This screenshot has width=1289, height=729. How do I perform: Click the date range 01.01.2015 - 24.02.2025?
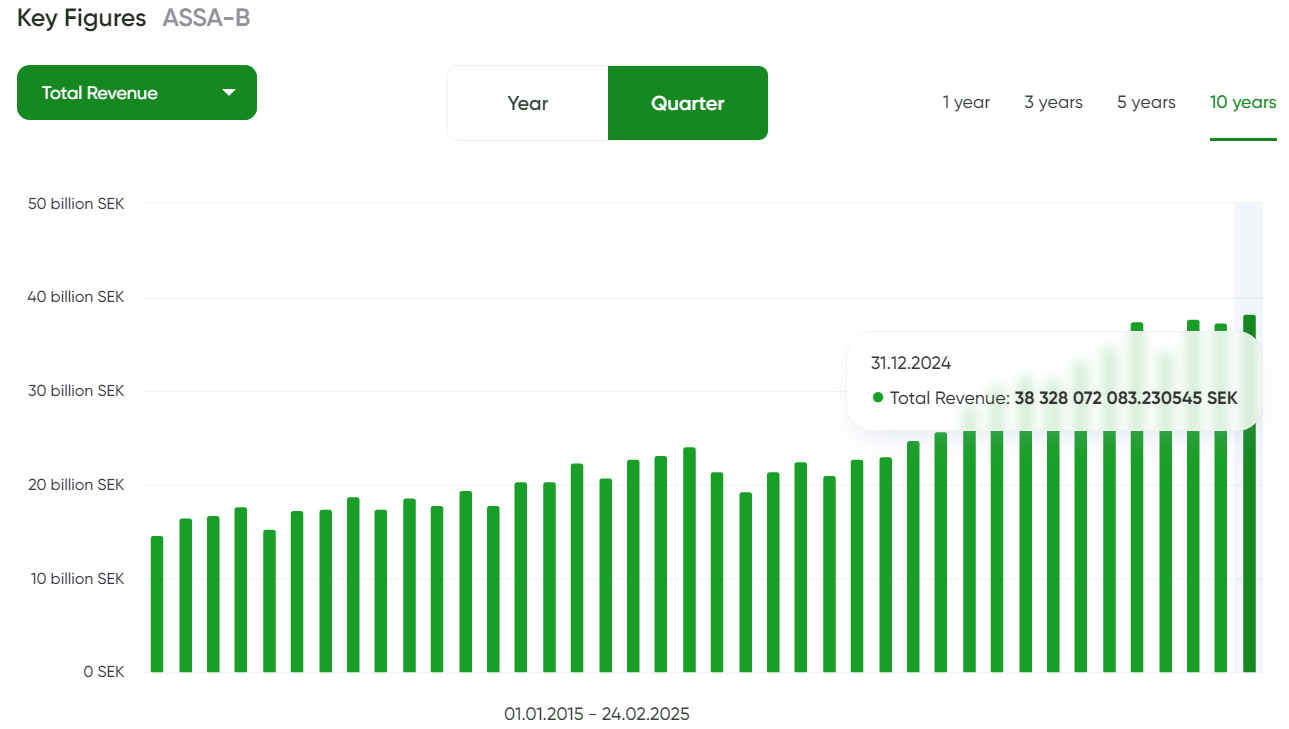pyautogui.click(x=597, y=714)
